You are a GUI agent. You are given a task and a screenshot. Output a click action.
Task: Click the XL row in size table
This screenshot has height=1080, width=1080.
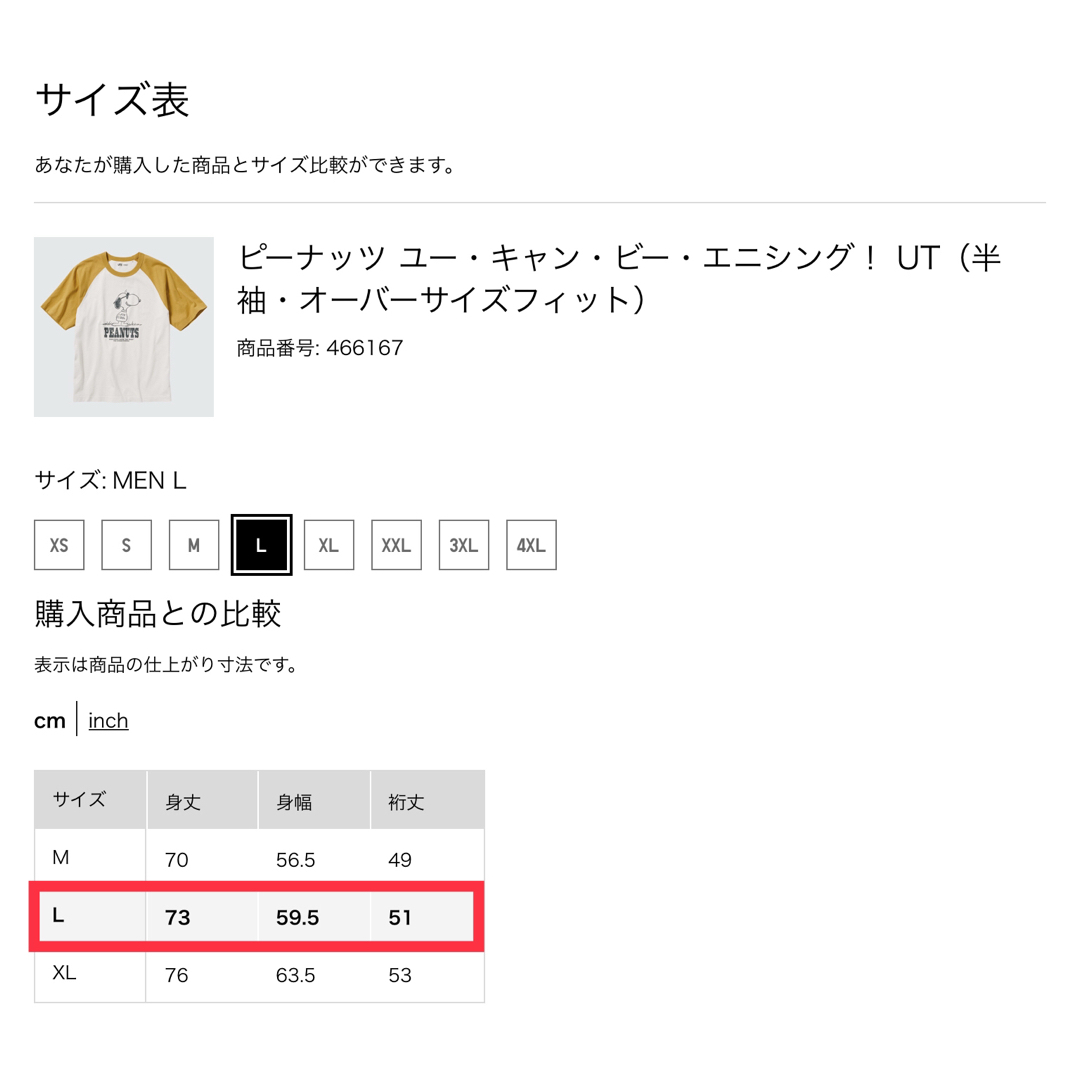point(259,974)
